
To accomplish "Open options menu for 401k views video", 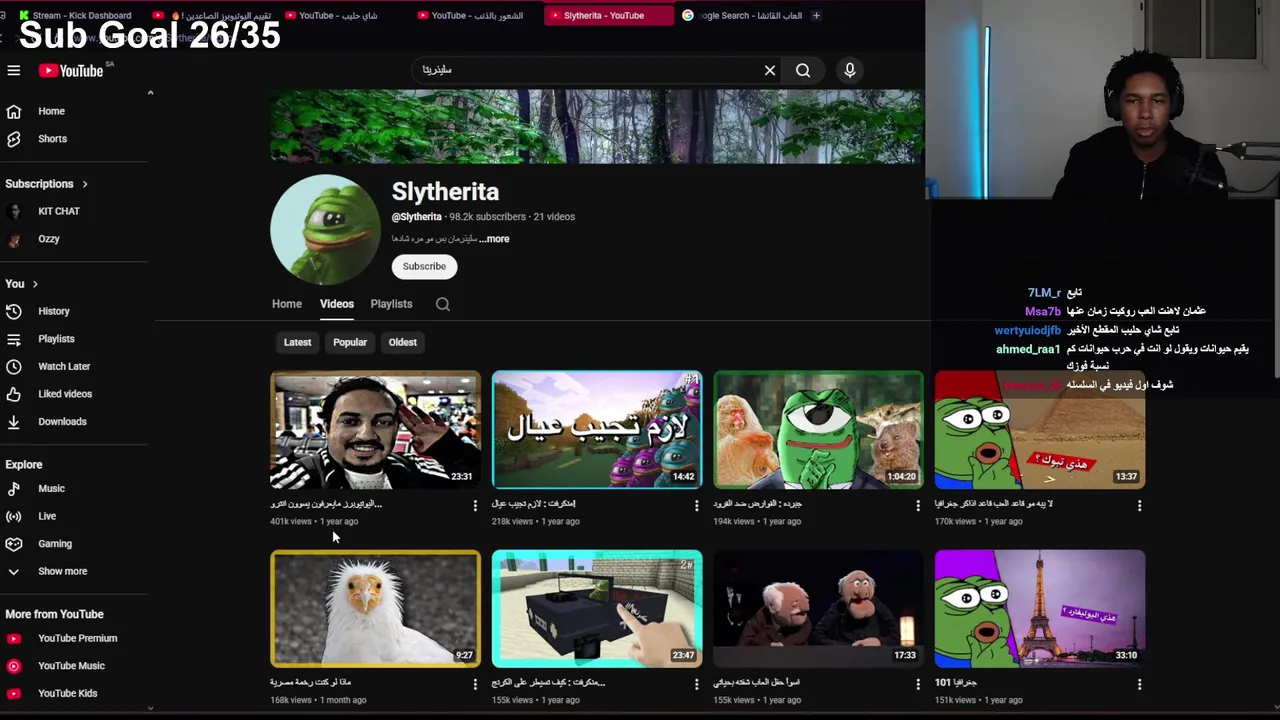I will click(x=475, y=506).
